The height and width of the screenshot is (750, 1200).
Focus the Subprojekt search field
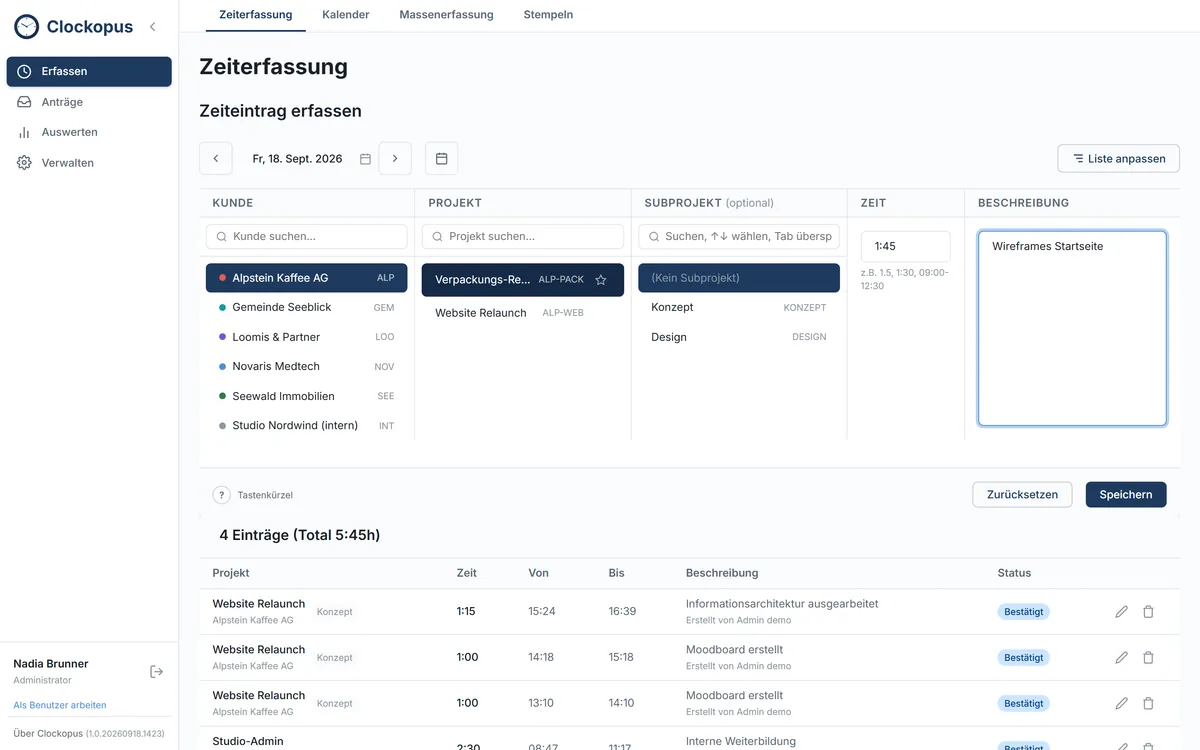coord(739,237)
